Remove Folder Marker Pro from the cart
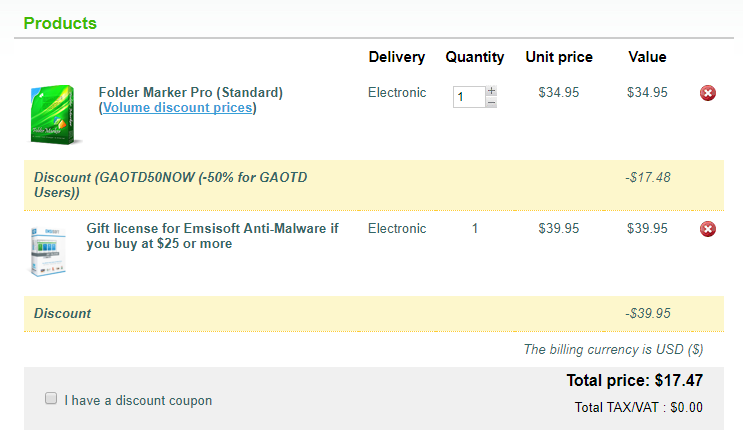Viewport: 743px width, 442px height. [708, 93]
